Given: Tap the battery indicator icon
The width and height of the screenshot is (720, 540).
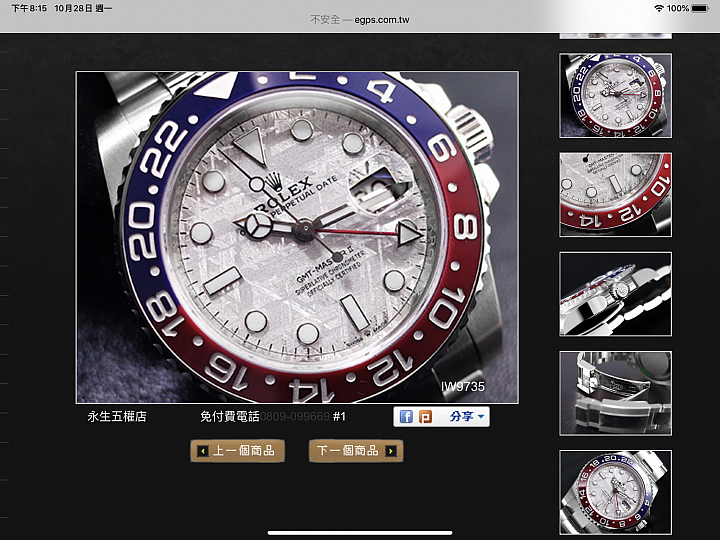Looking at the screenshot, I should click(700, 8).
